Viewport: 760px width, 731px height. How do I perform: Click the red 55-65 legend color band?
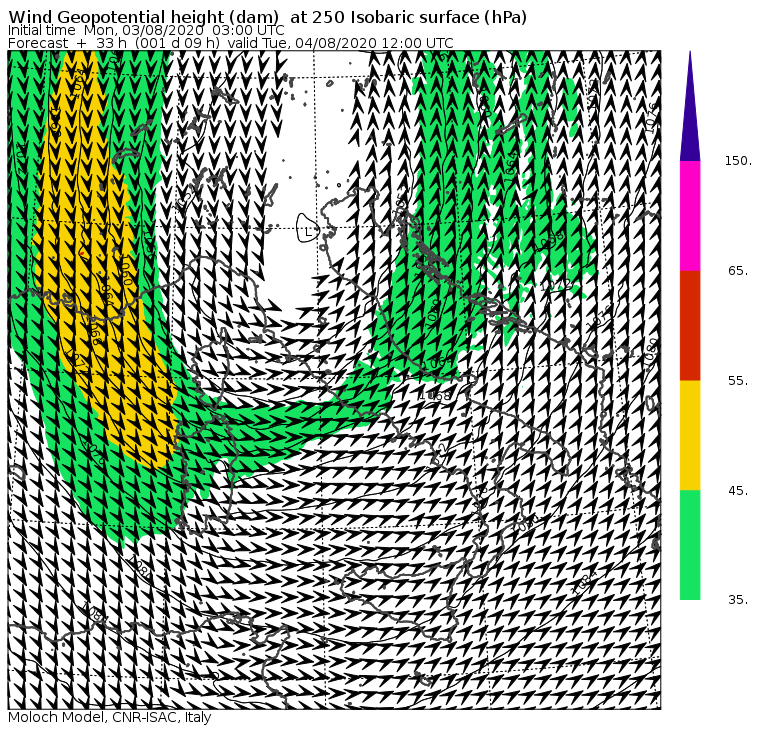(690, 326)
